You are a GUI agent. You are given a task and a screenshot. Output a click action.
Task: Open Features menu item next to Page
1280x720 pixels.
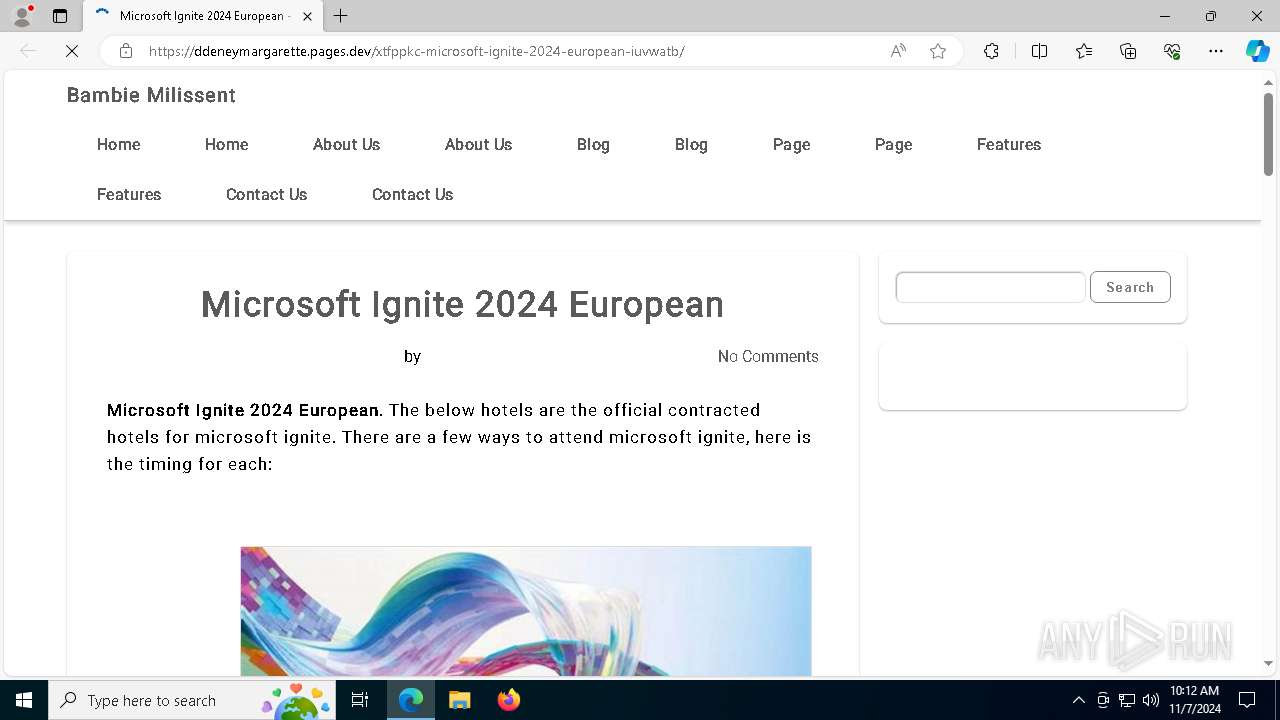pyautogui.click(x=1009, y=144)
